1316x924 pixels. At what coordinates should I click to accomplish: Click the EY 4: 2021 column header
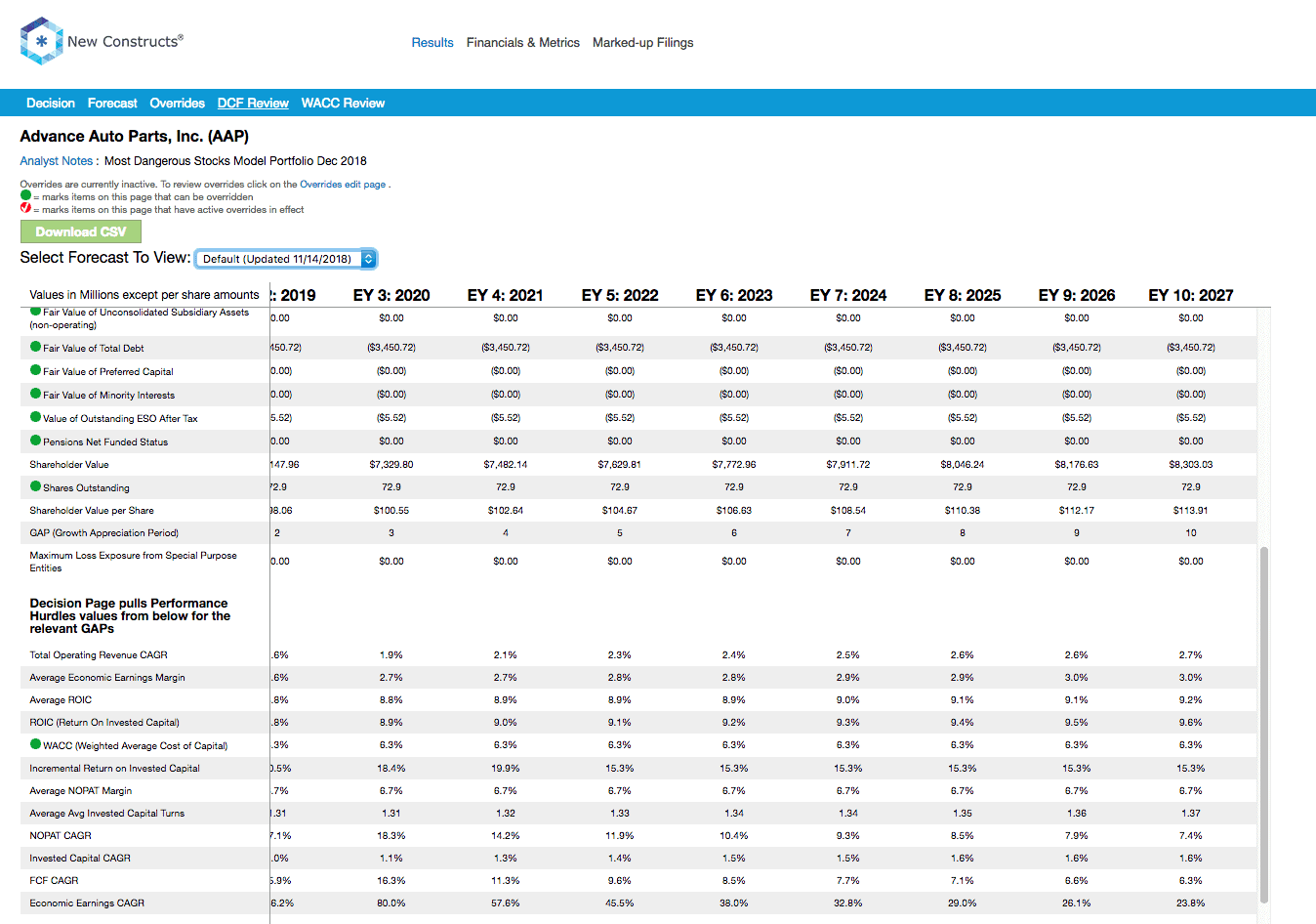[506, 295]
